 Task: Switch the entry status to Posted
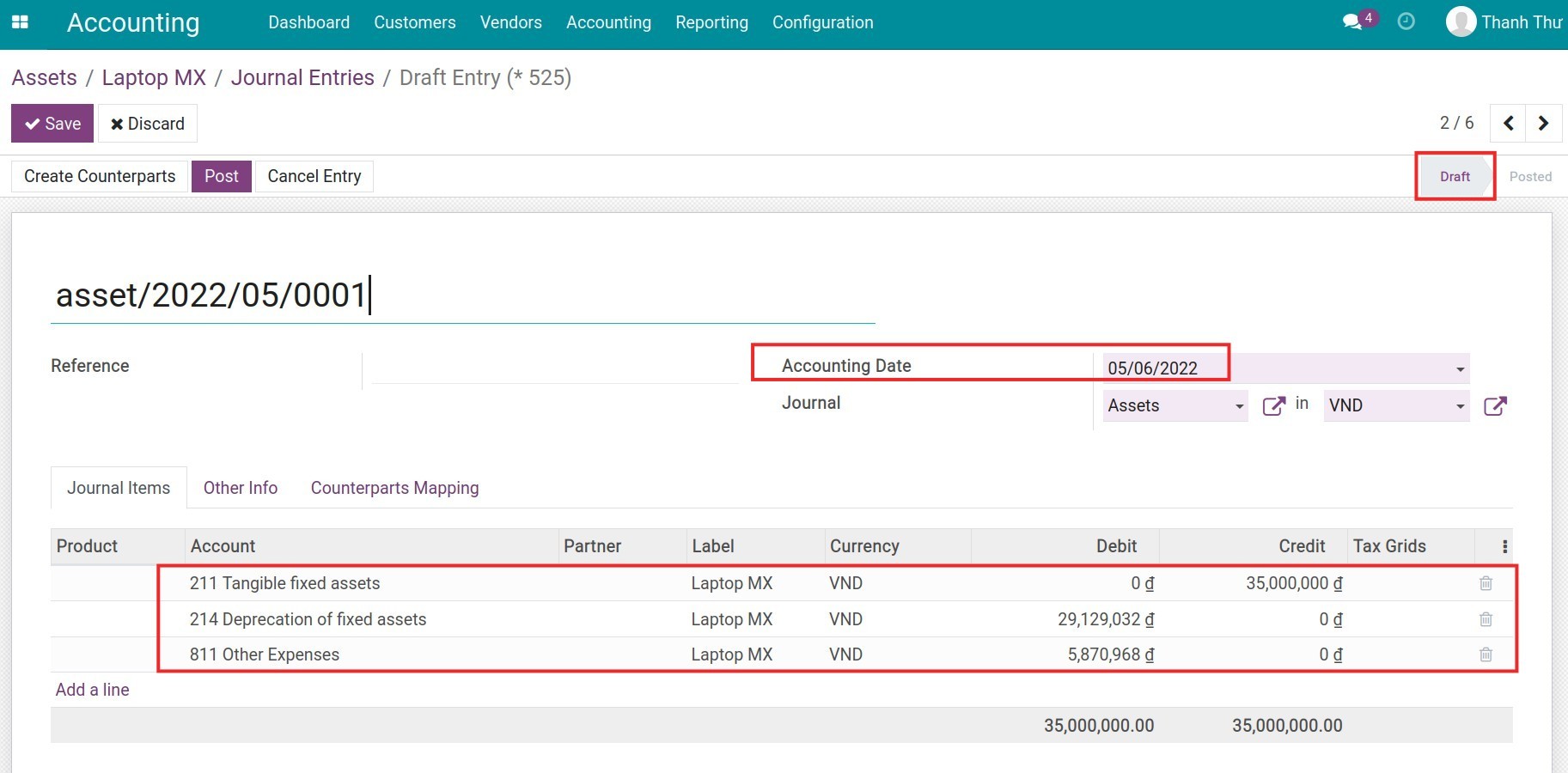(x=1530, y=176)
